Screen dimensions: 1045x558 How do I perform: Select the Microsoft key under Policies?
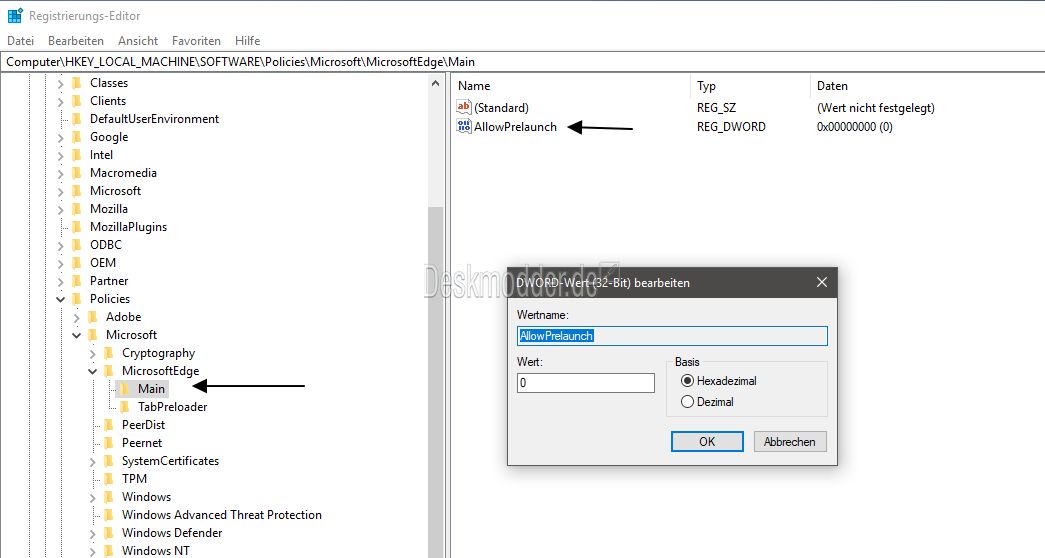pos(131,335)
